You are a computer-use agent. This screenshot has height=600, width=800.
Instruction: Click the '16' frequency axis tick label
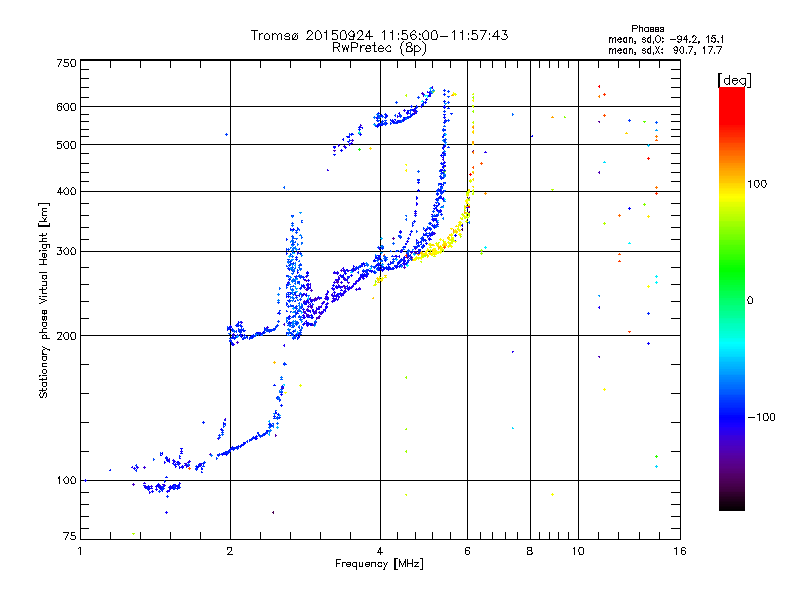pos(680,551)
